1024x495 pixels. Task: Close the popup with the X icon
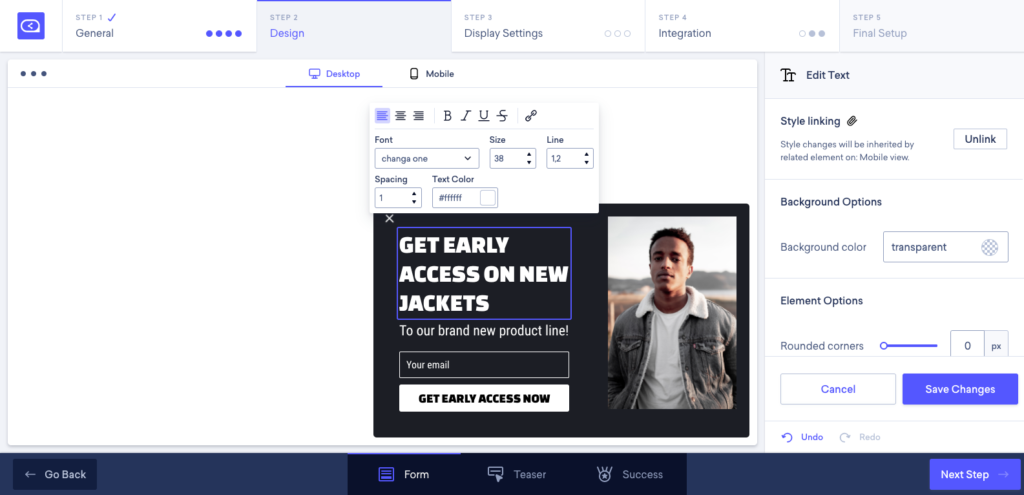pyautogui.click(x=390, y=218)
